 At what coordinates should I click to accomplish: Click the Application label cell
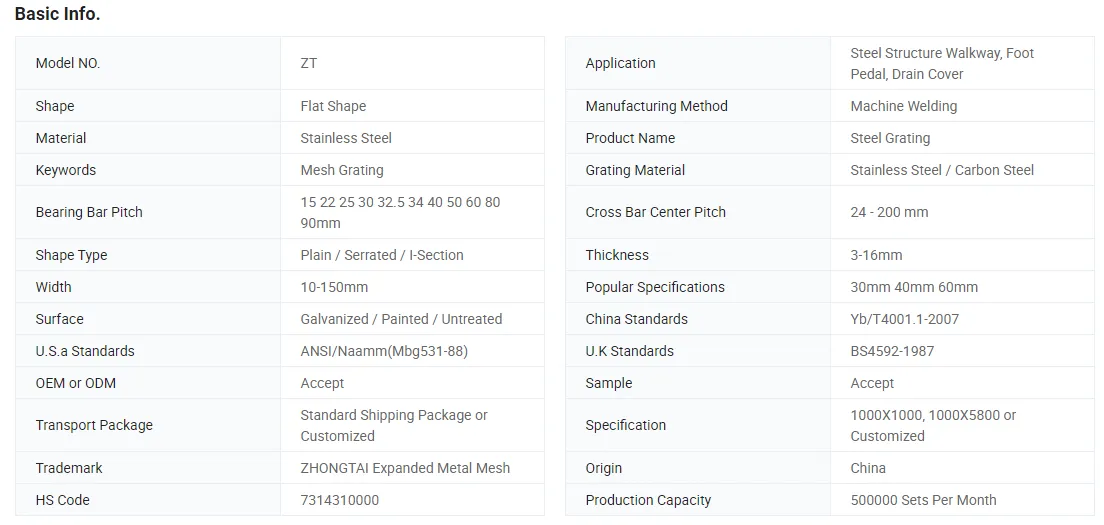pyautogui.click(x=620, y=63)
